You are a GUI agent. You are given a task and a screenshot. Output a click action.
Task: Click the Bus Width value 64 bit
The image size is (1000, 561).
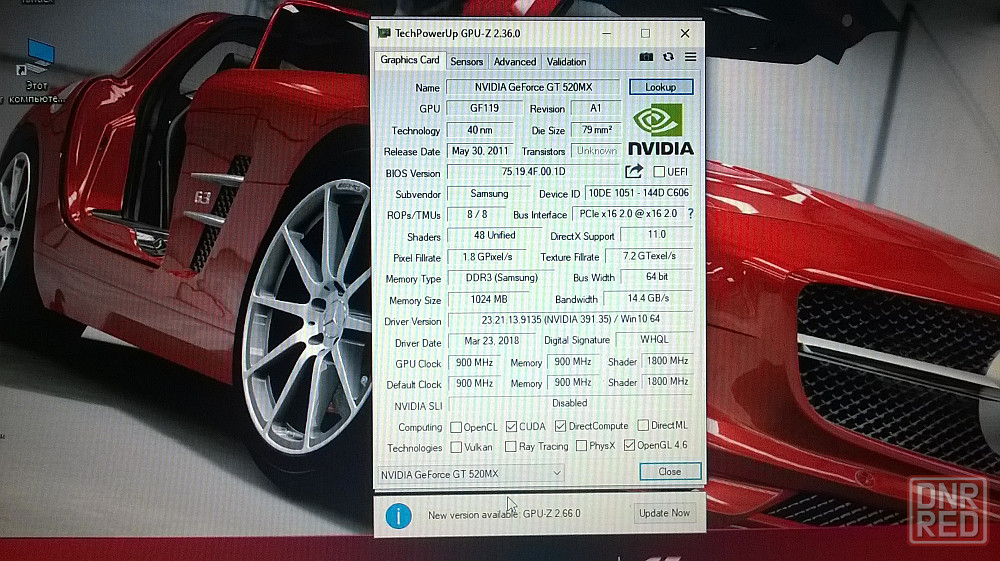pyautogui.click(x=657, y=277)
